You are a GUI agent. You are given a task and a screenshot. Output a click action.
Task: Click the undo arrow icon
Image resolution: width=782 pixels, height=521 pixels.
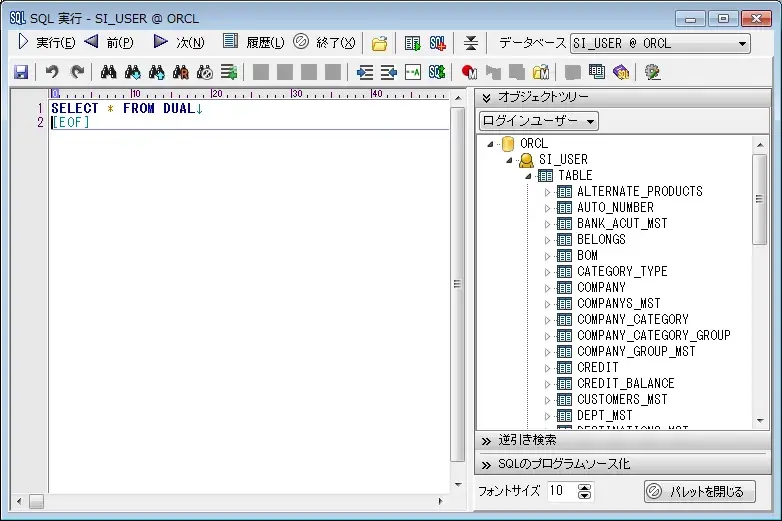[52, 72]
